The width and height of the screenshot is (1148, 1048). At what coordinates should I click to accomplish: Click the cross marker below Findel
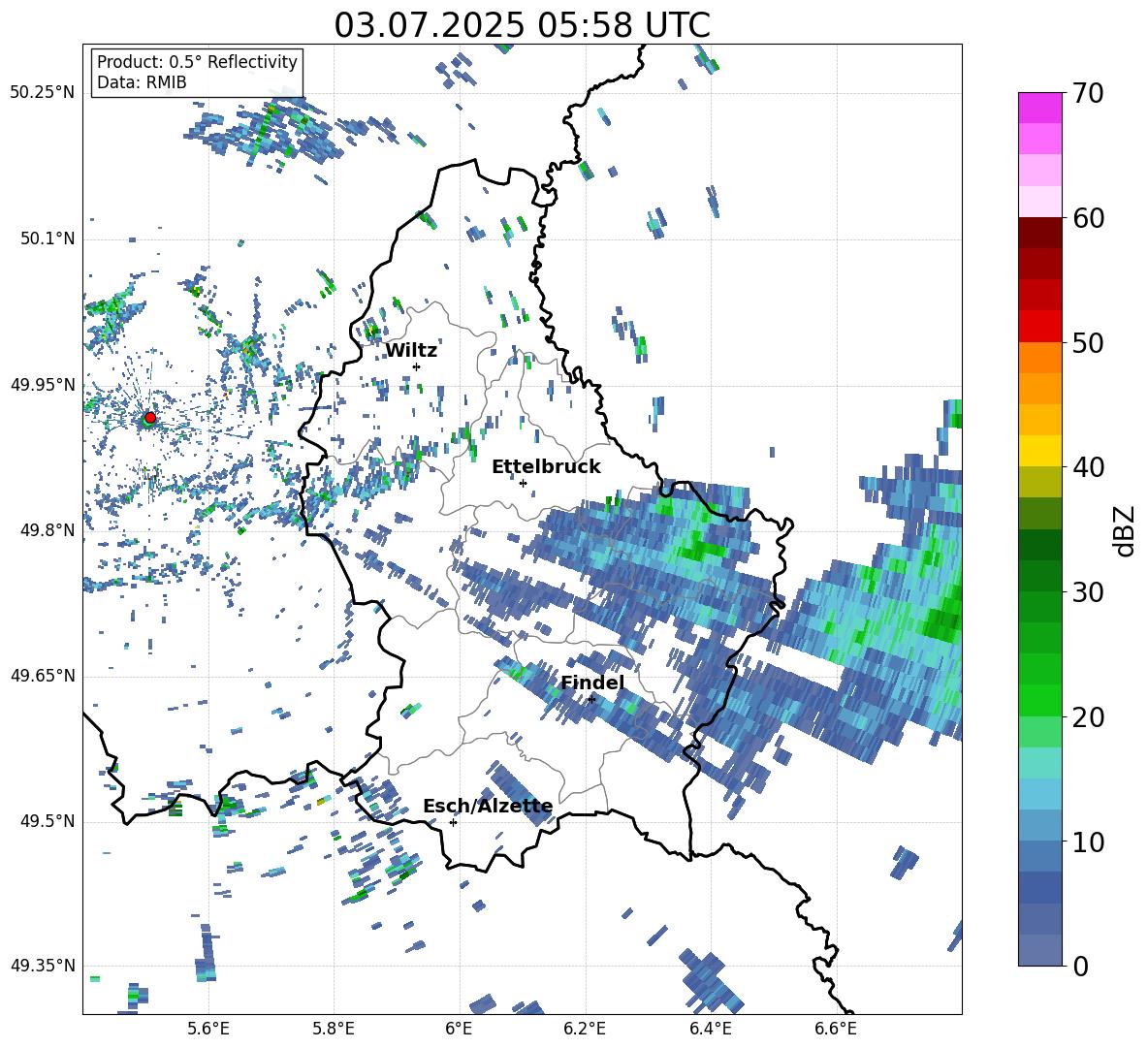click(591, 700)
